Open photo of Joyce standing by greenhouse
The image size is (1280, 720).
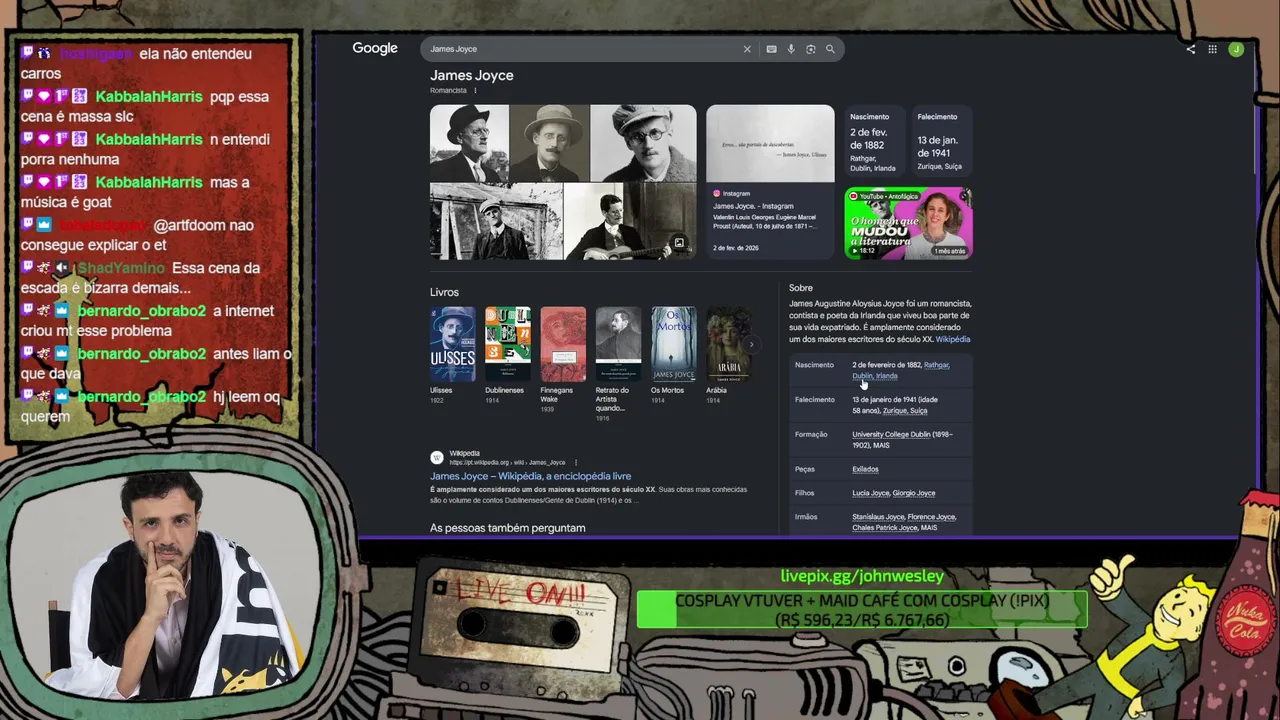pyautogui.click(x=496, y=221)
